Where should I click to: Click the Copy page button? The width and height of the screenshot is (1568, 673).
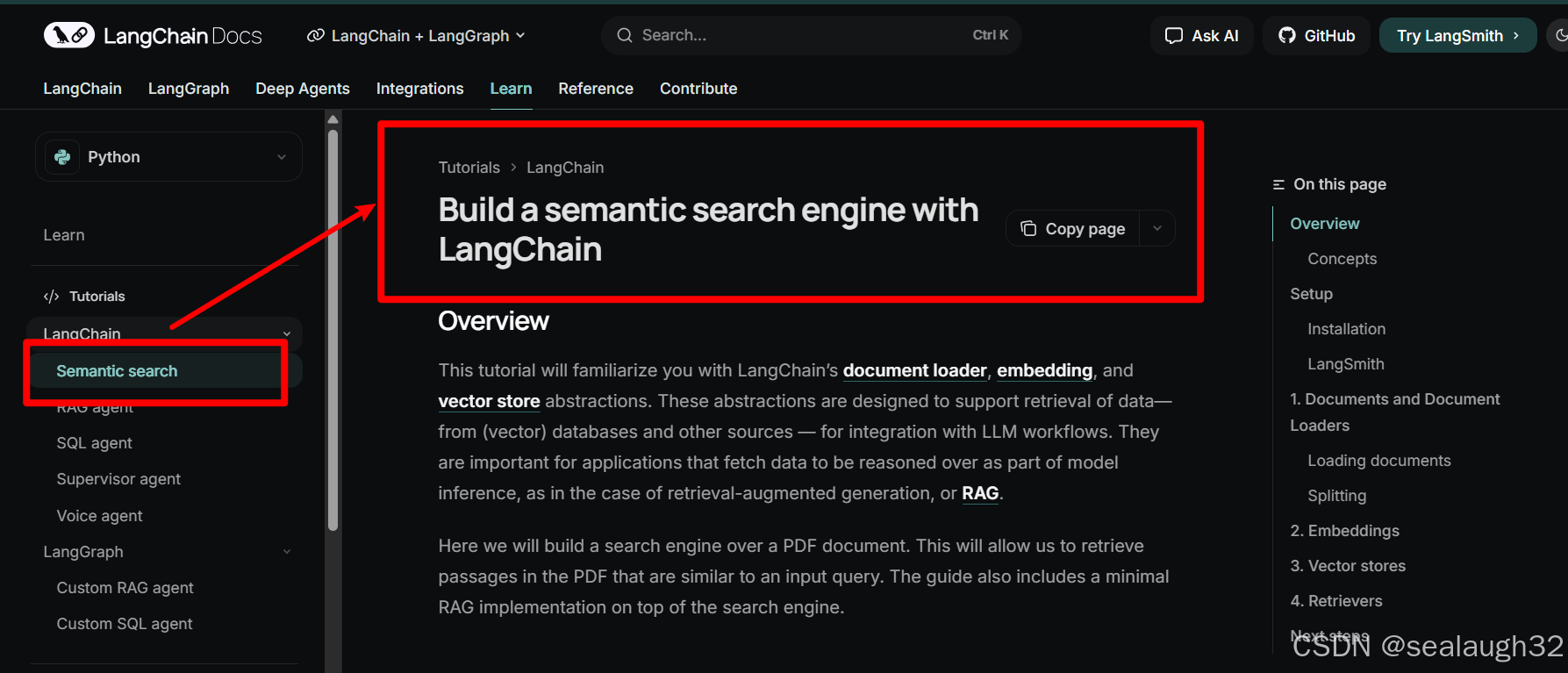pos(1073,228)
